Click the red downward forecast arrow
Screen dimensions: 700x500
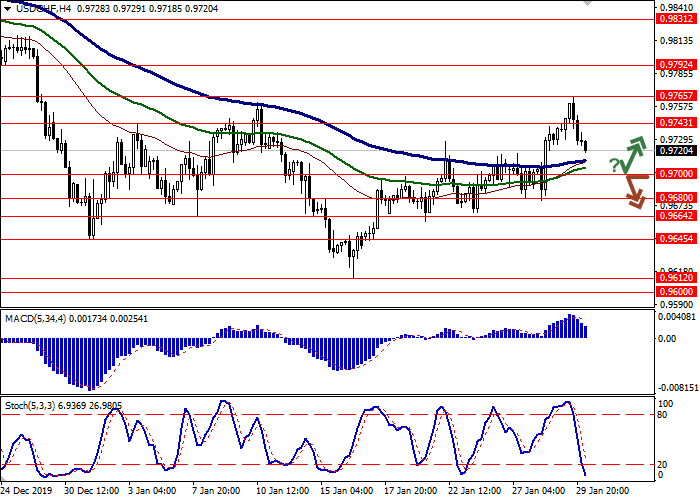[x=632, y=192]
